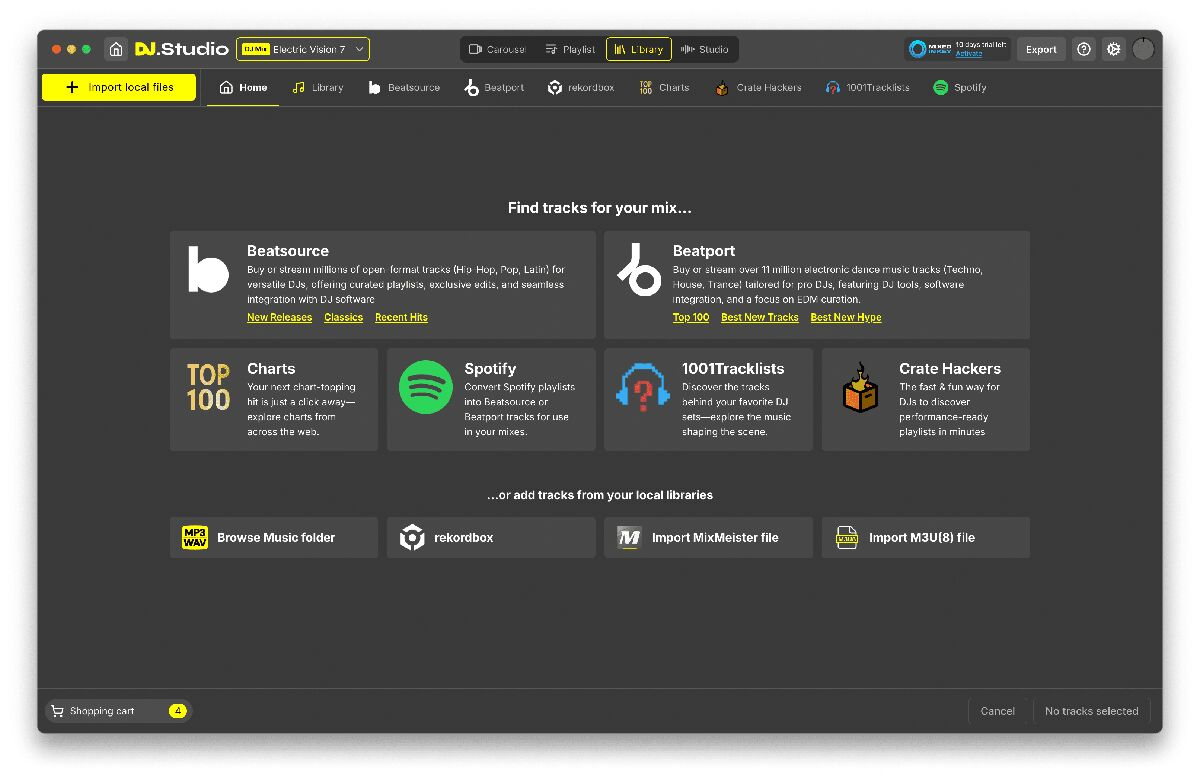Open settings via the gear icon
This screenshot has height=778, width=1200.
pos(1113,49)
